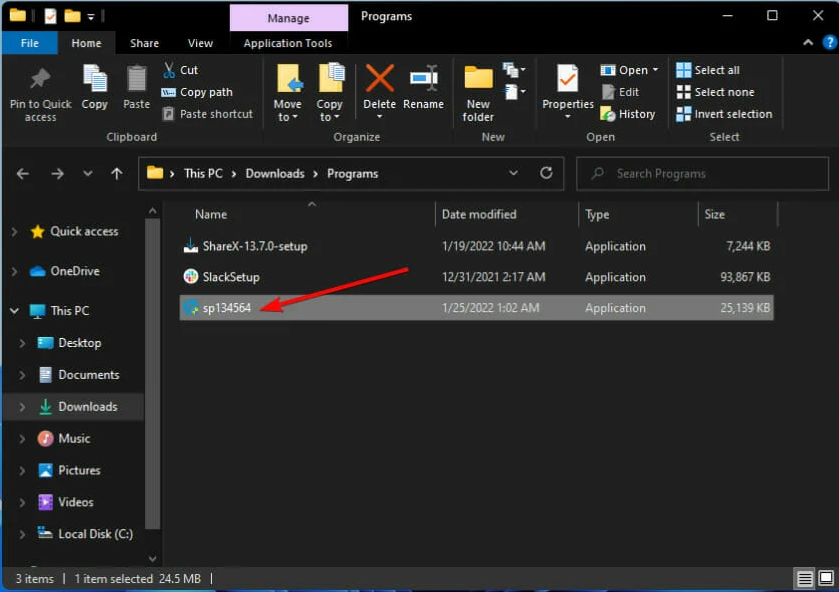Cut the selected file
This screenshot has height=592, width=839.
[x=180, y=70]
